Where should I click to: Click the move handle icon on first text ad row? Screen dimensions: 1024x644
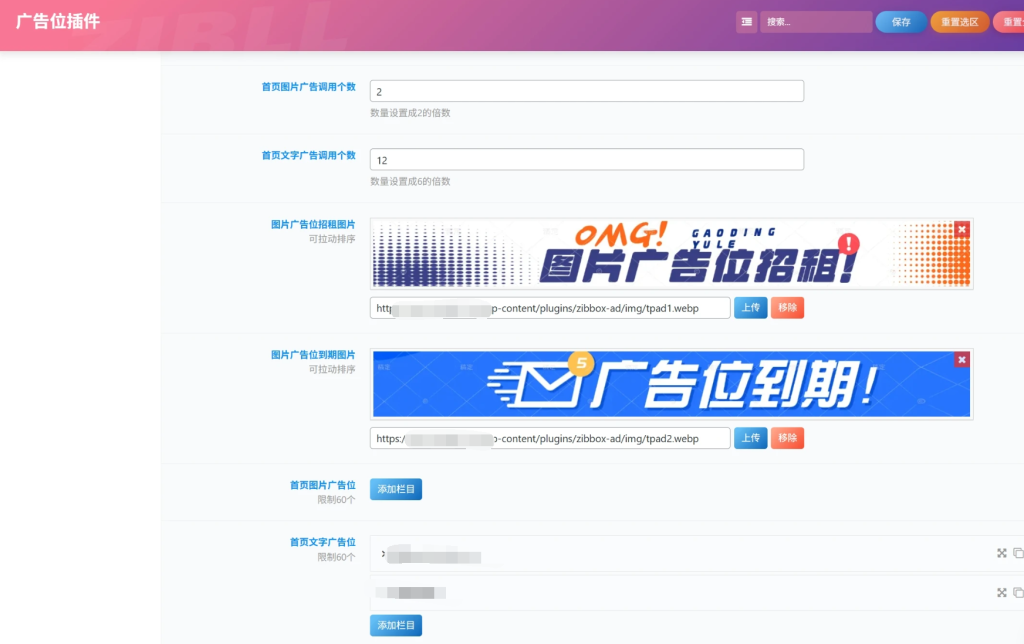click(1001, 553)
